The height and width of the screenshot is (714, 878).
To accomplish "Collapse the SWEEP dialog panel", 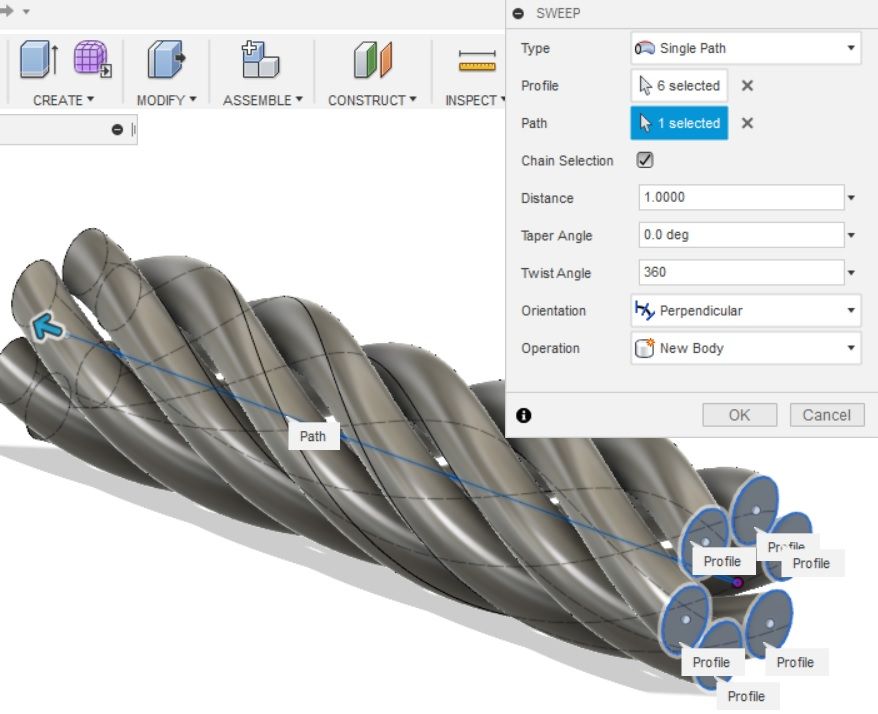I will (x=519, y=13).
